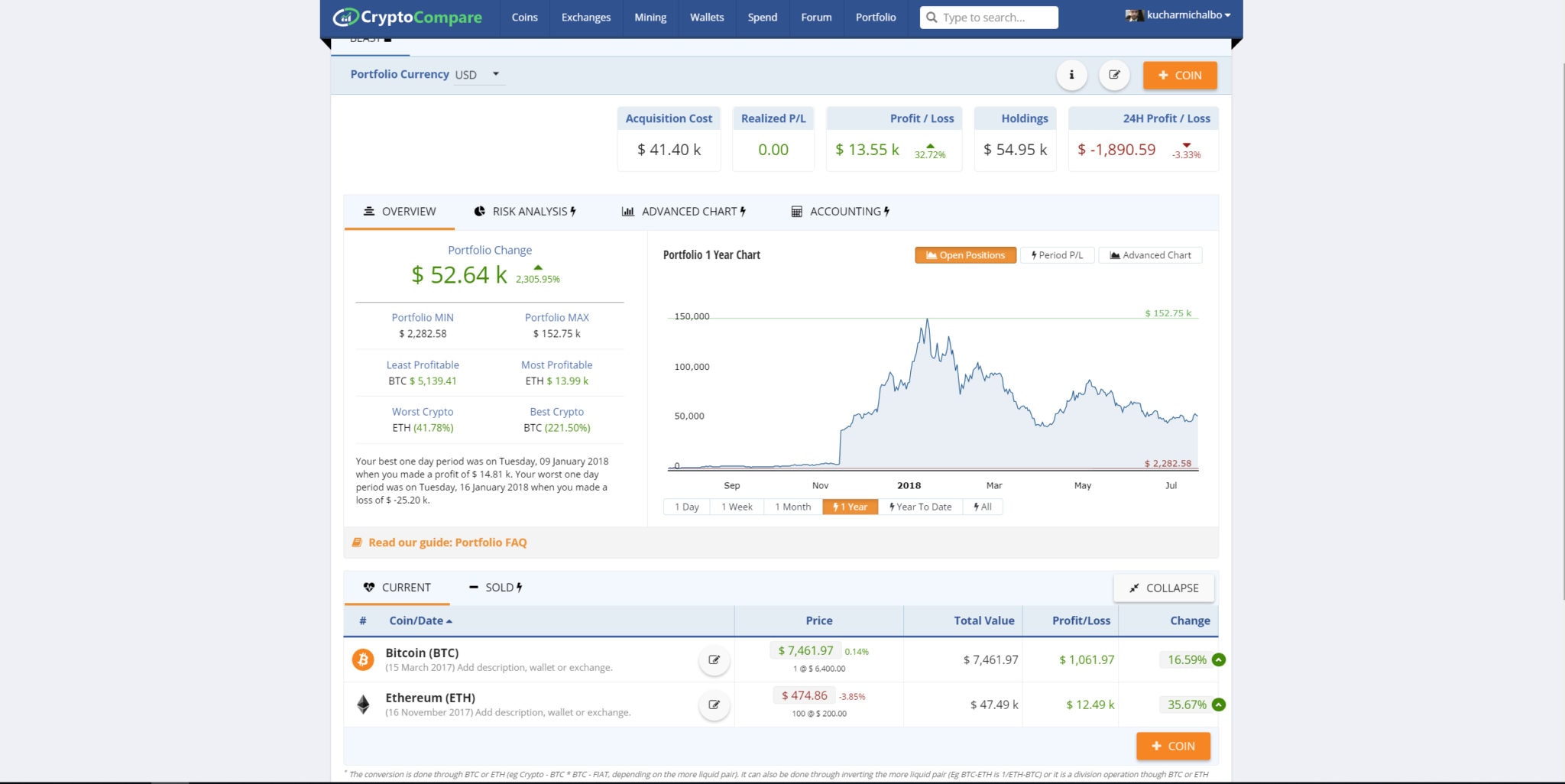This screenshot has width=1565, height=784.
Task: Open the Accounting tab
Action: [x=841, y=212]
